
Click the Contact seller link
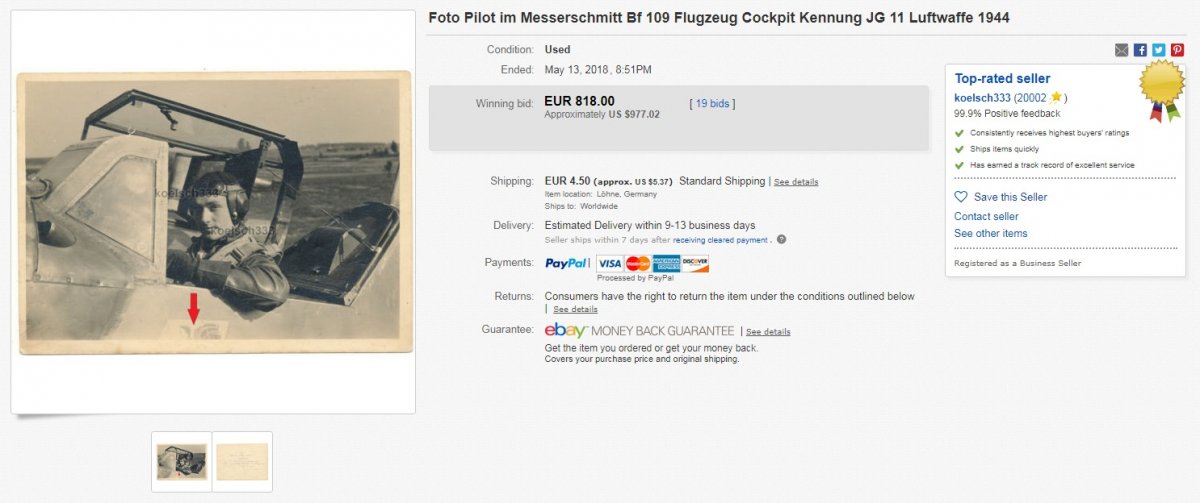click(986, 216)
